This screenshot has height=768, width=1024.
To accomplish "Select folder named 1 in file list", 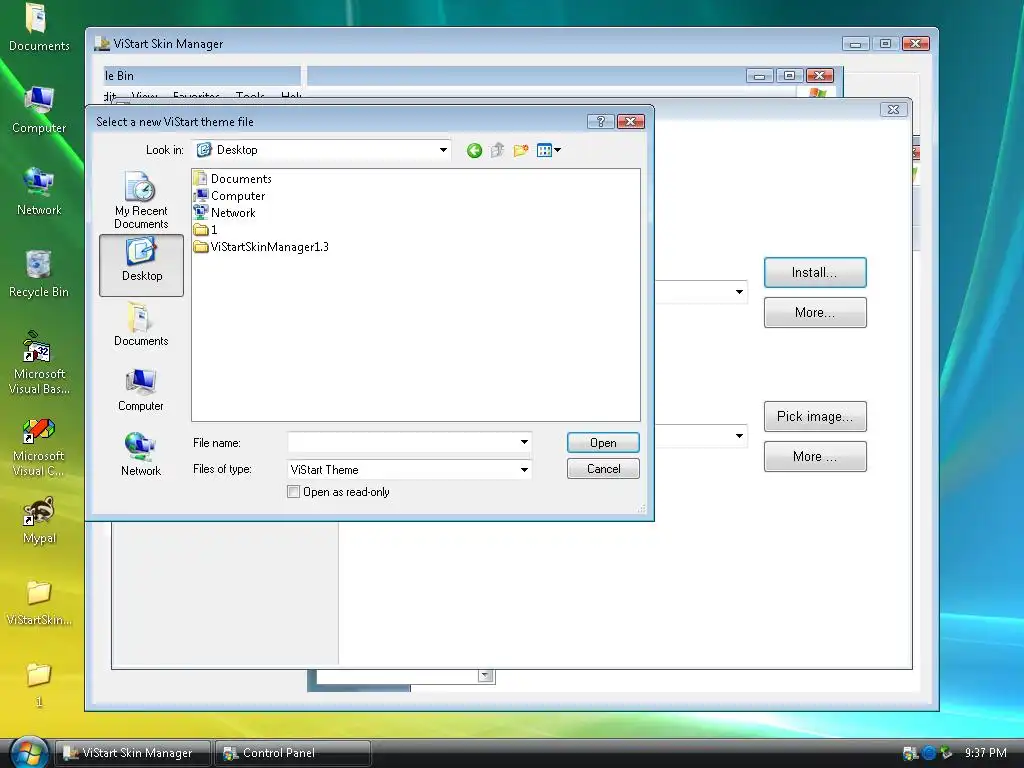I will coord(206,229).
